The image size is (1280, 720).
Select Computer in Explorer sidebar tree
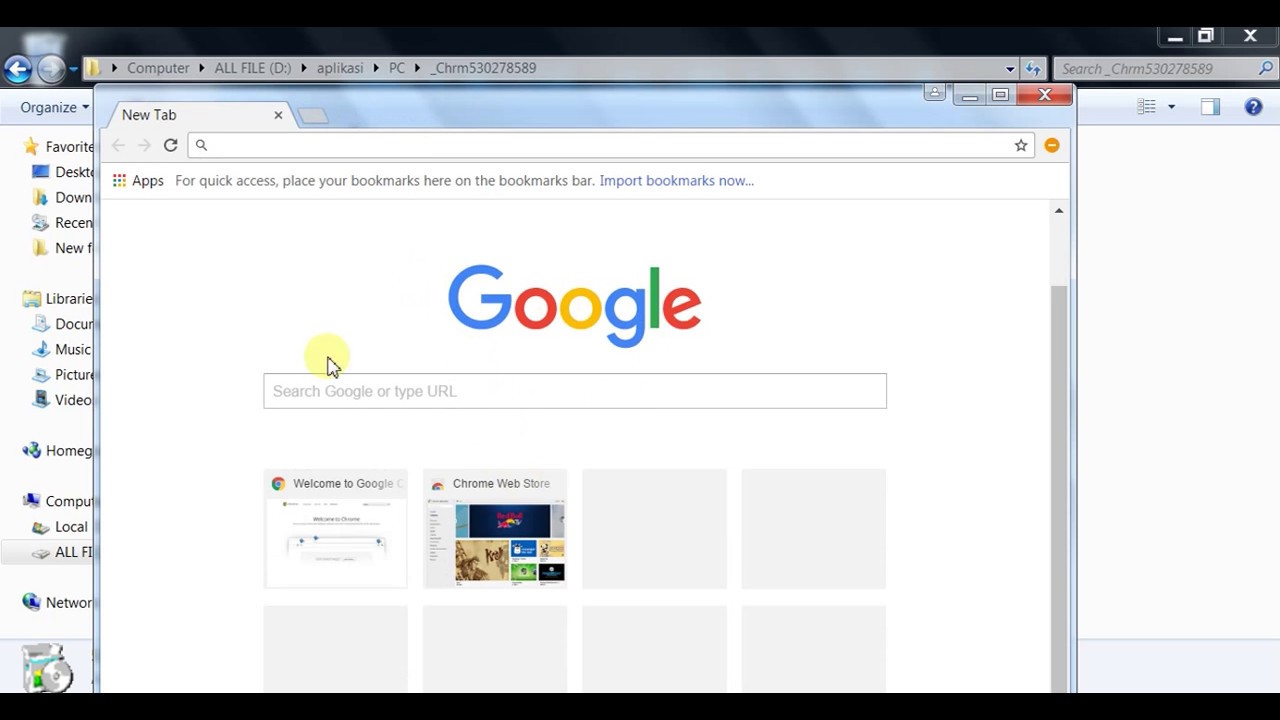point(58,501)
